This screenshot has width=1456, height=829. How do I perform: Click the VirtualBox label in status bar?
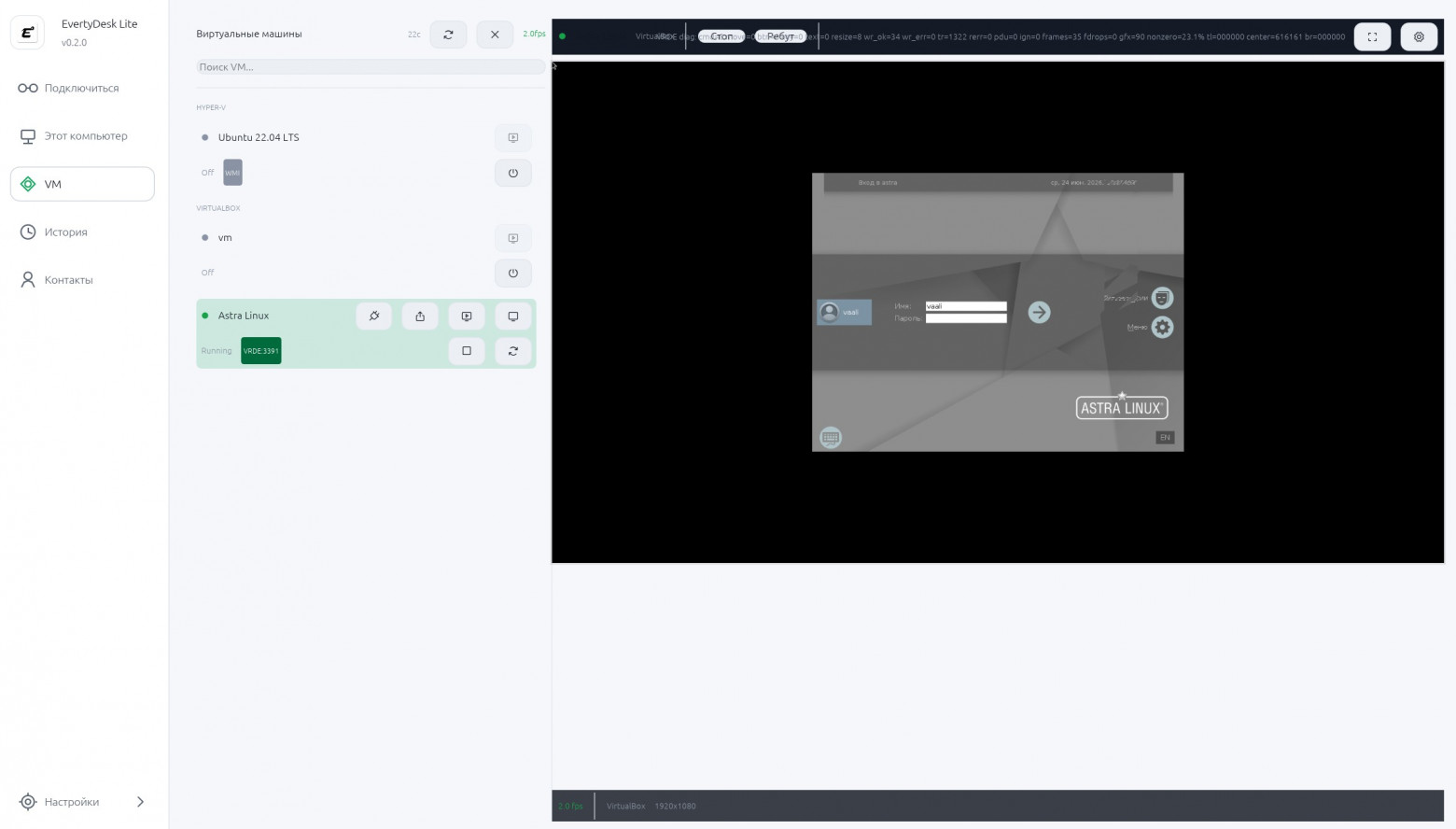(625, 807)
